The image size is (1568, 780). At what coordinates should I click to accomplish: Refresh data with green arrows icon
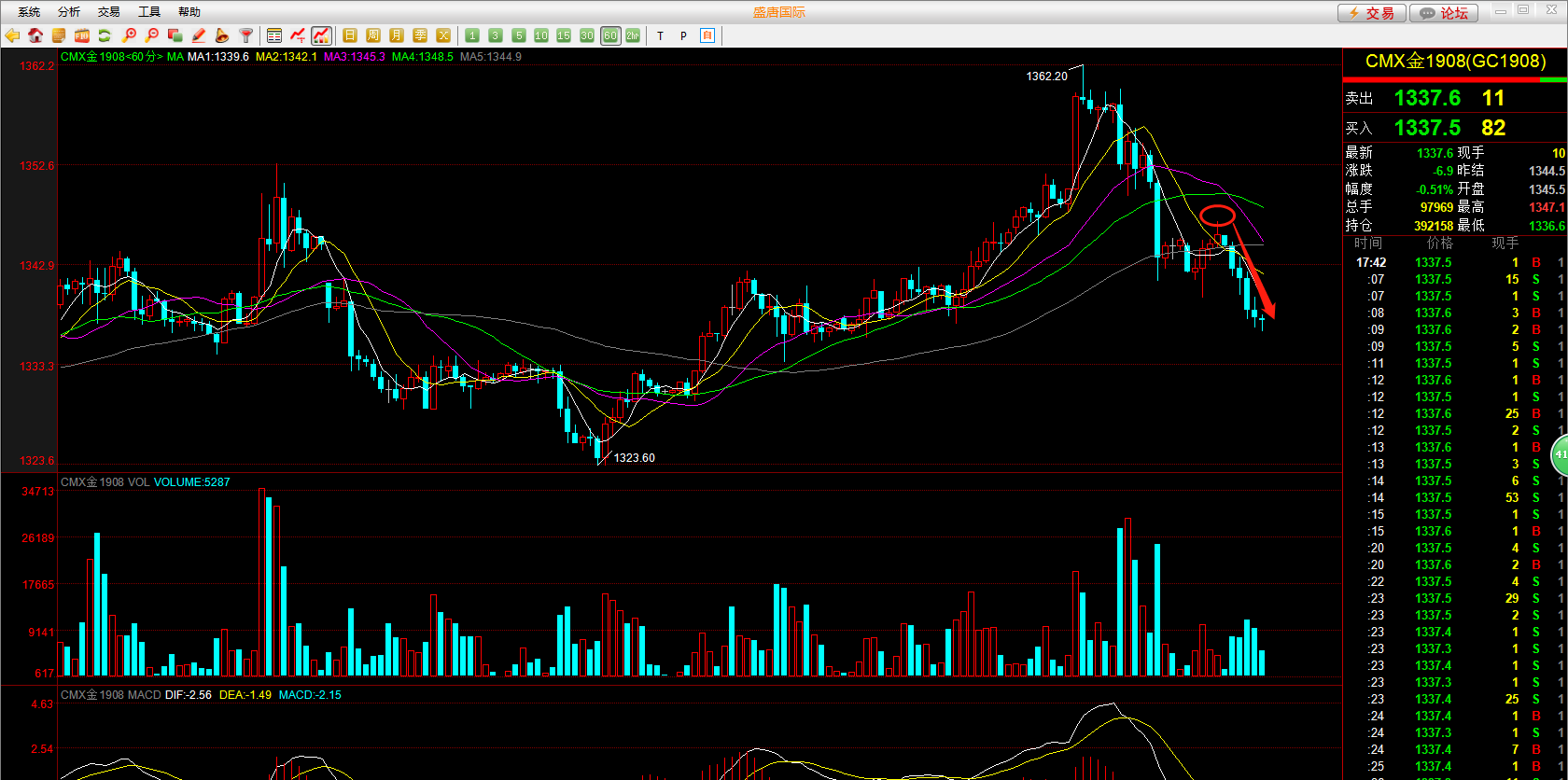tap(105, 35)
